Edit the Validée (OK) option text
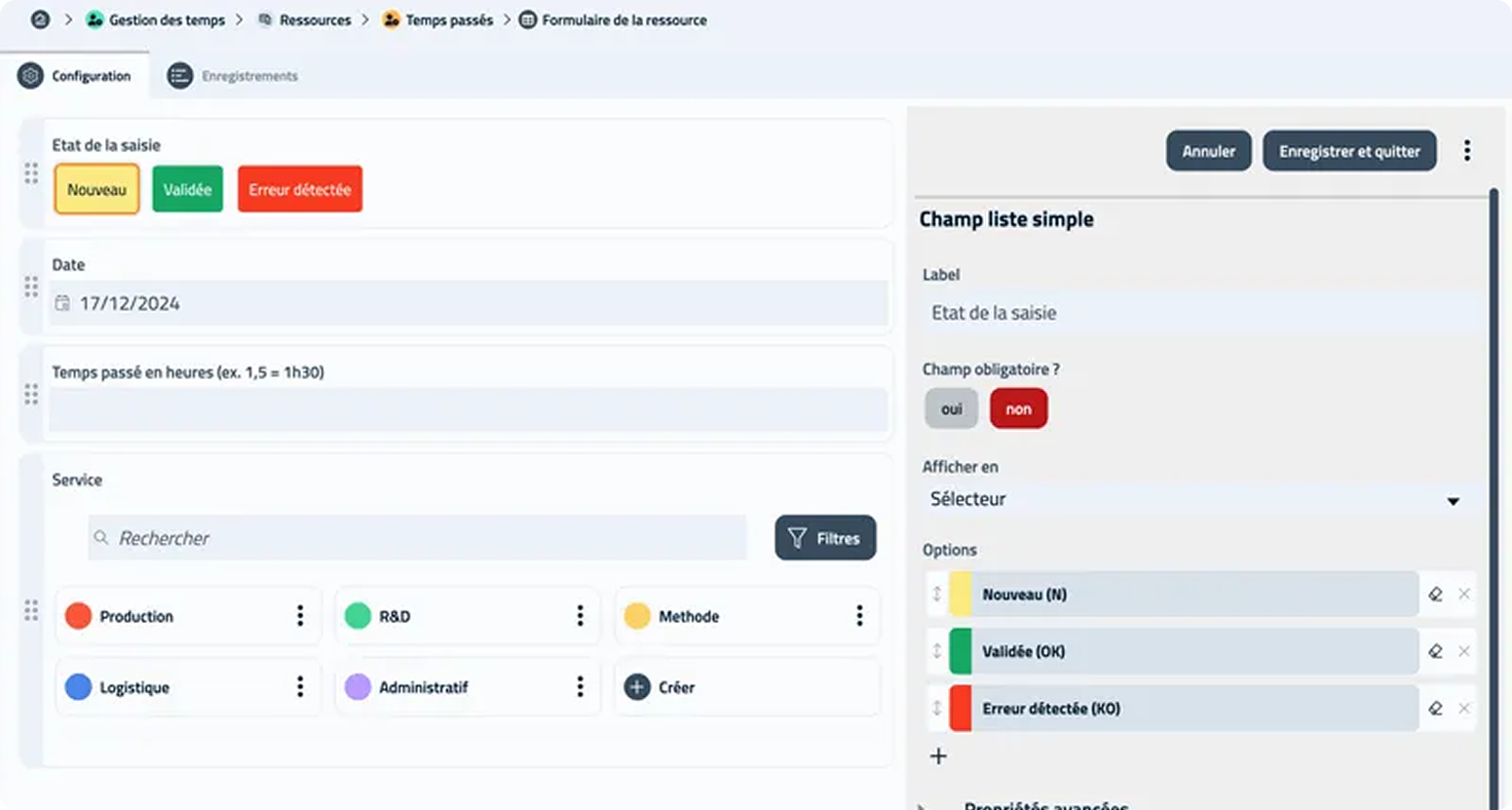1512x810 pixels. click(1194, 650)
